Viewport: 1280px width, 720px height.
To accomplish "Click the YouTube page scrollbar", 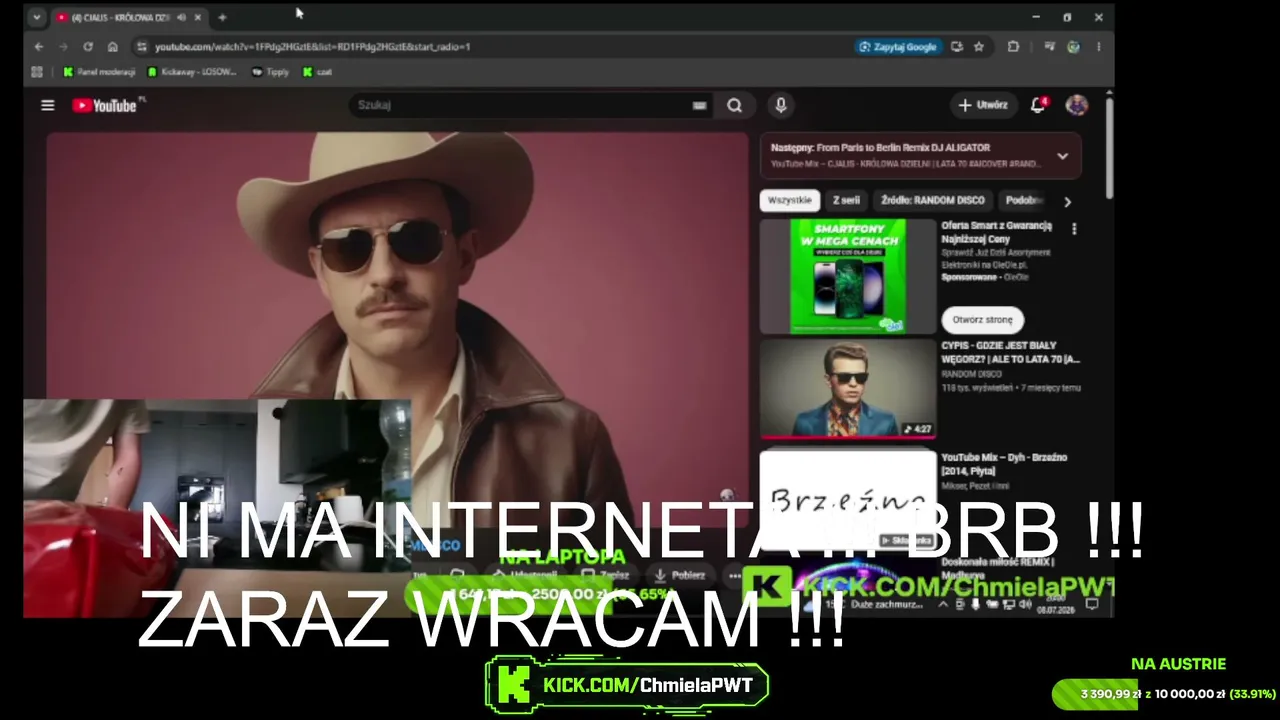I will [x=1109, y=150].
